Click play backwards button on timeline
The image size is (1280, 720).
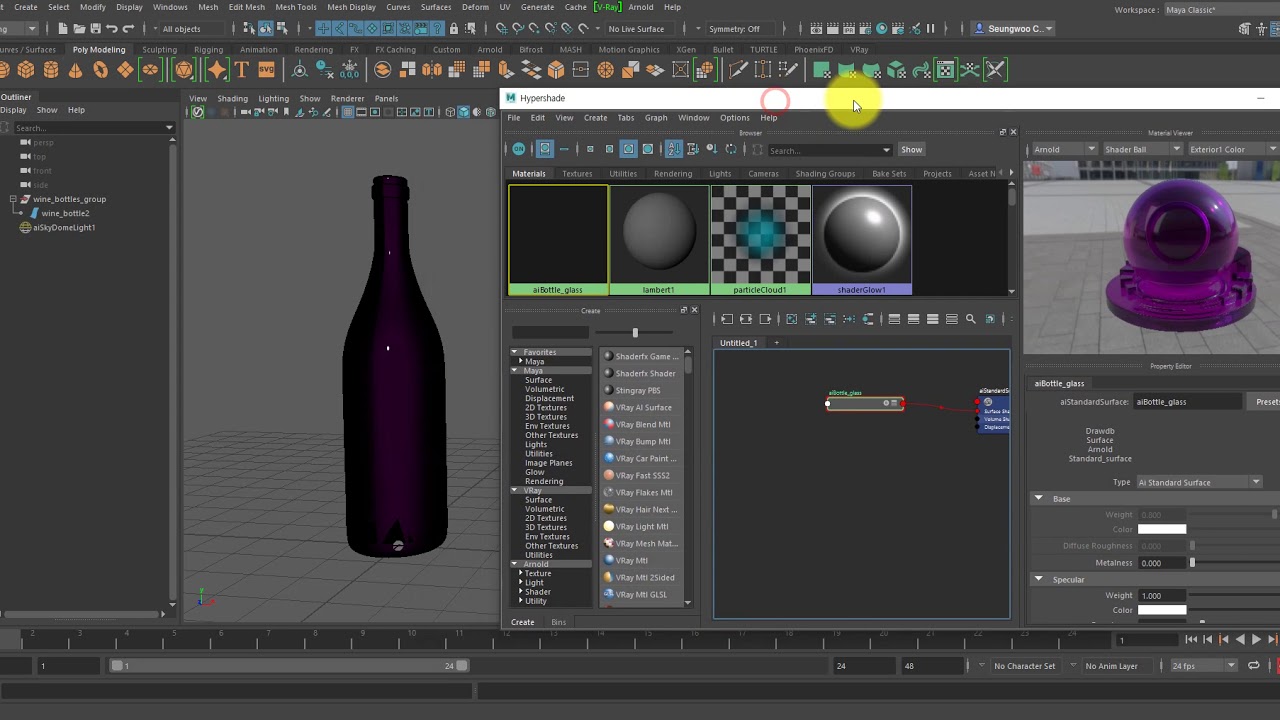[1240, 640]
